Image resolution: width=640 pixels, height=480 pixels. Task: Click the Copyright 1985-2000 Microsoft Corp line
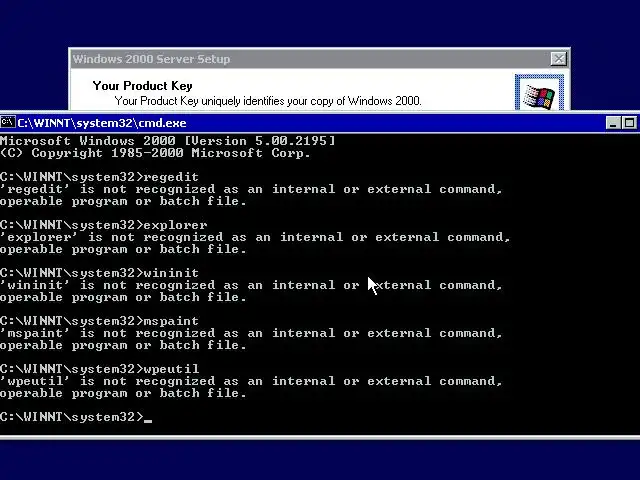point(155,153)
